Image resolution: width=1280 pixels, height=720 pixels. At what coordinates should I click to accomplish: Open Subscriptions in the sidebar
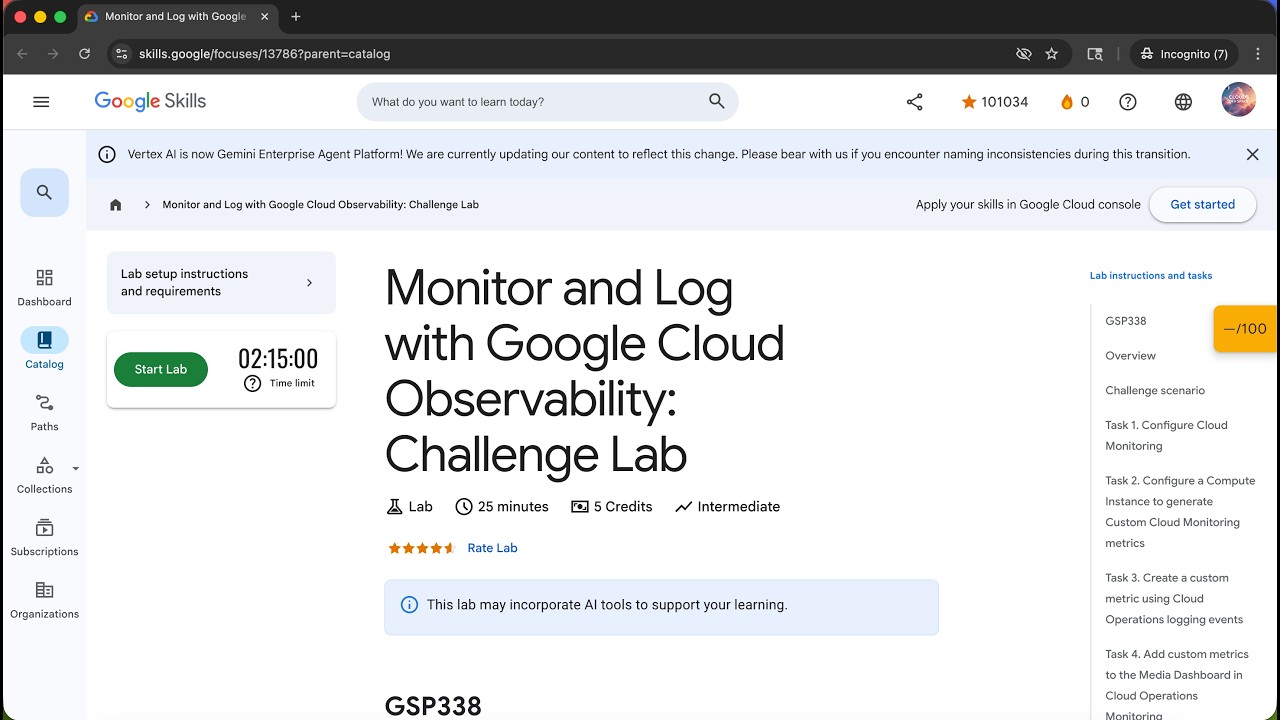click(x=44, y=537)
